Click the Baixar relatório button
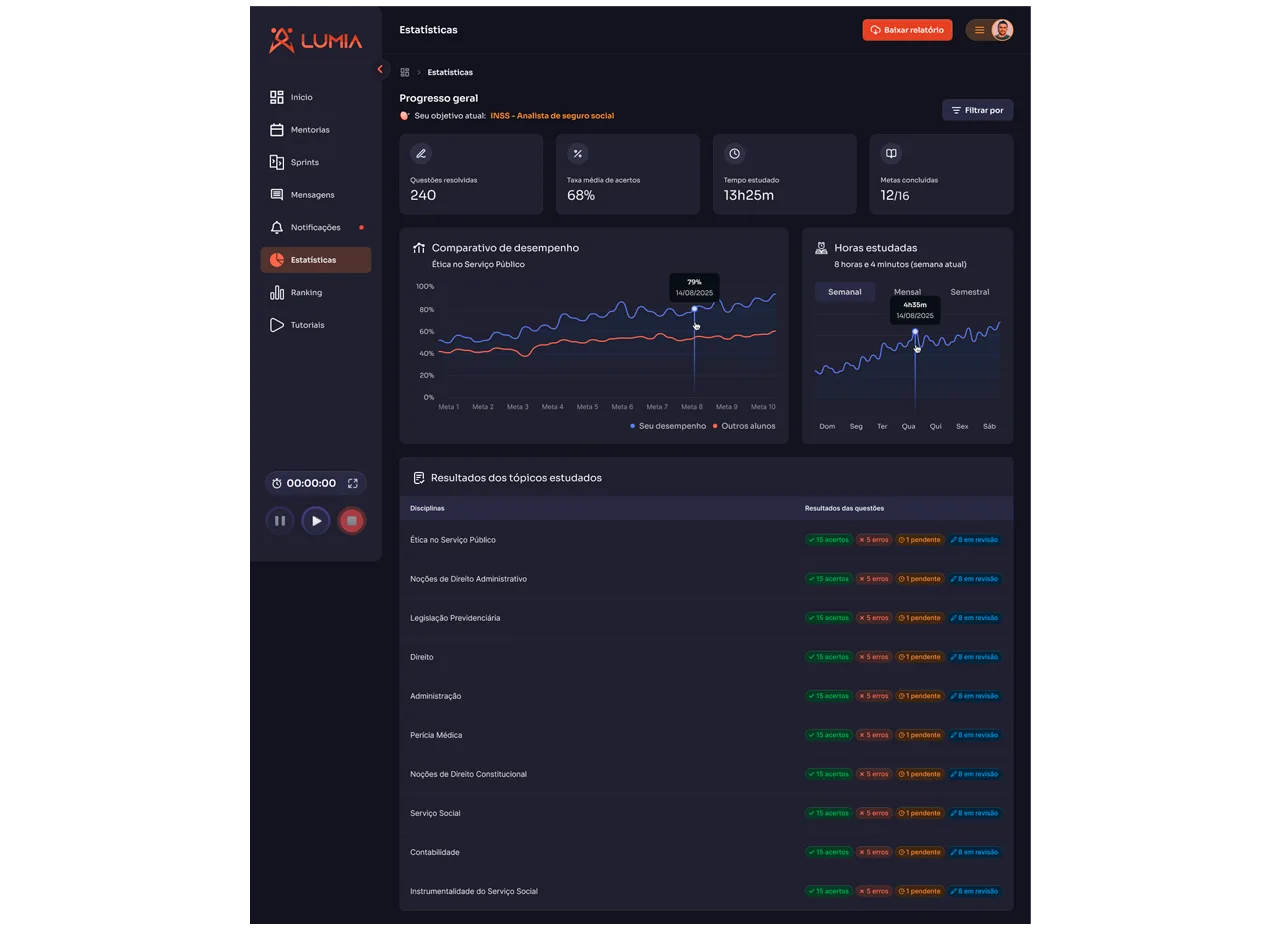Image resolution: width=1281 pixels, height=930 pixels. pyautogui.click(x=907, y=30)
